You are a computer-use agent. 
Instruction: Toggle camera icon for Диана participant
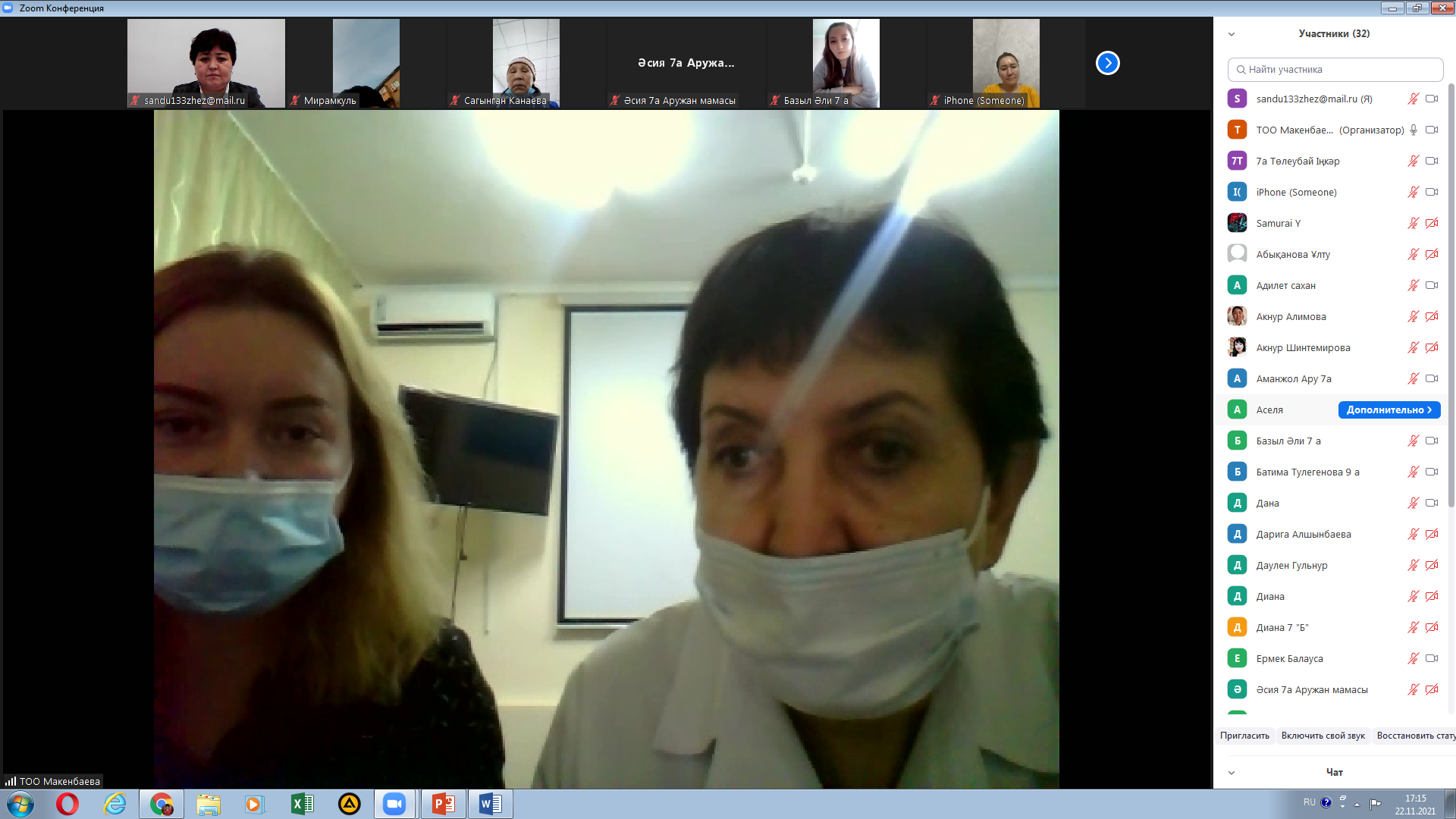1432,596
